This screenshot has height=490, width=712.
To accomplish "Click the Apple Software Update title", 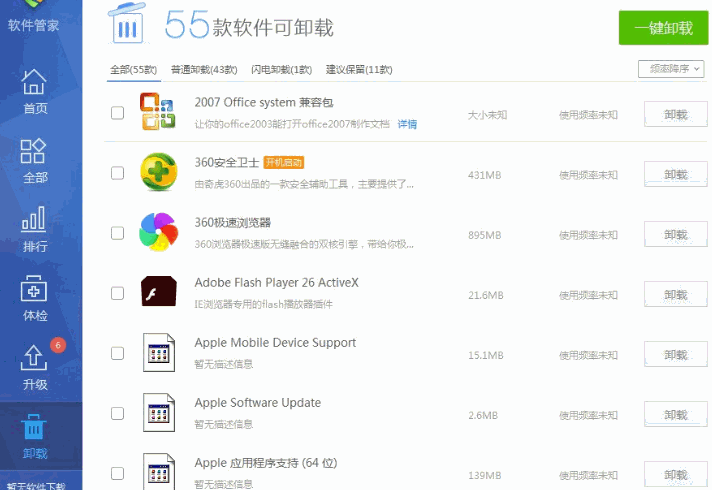I will pyautogui.click(x=257, y=403).
